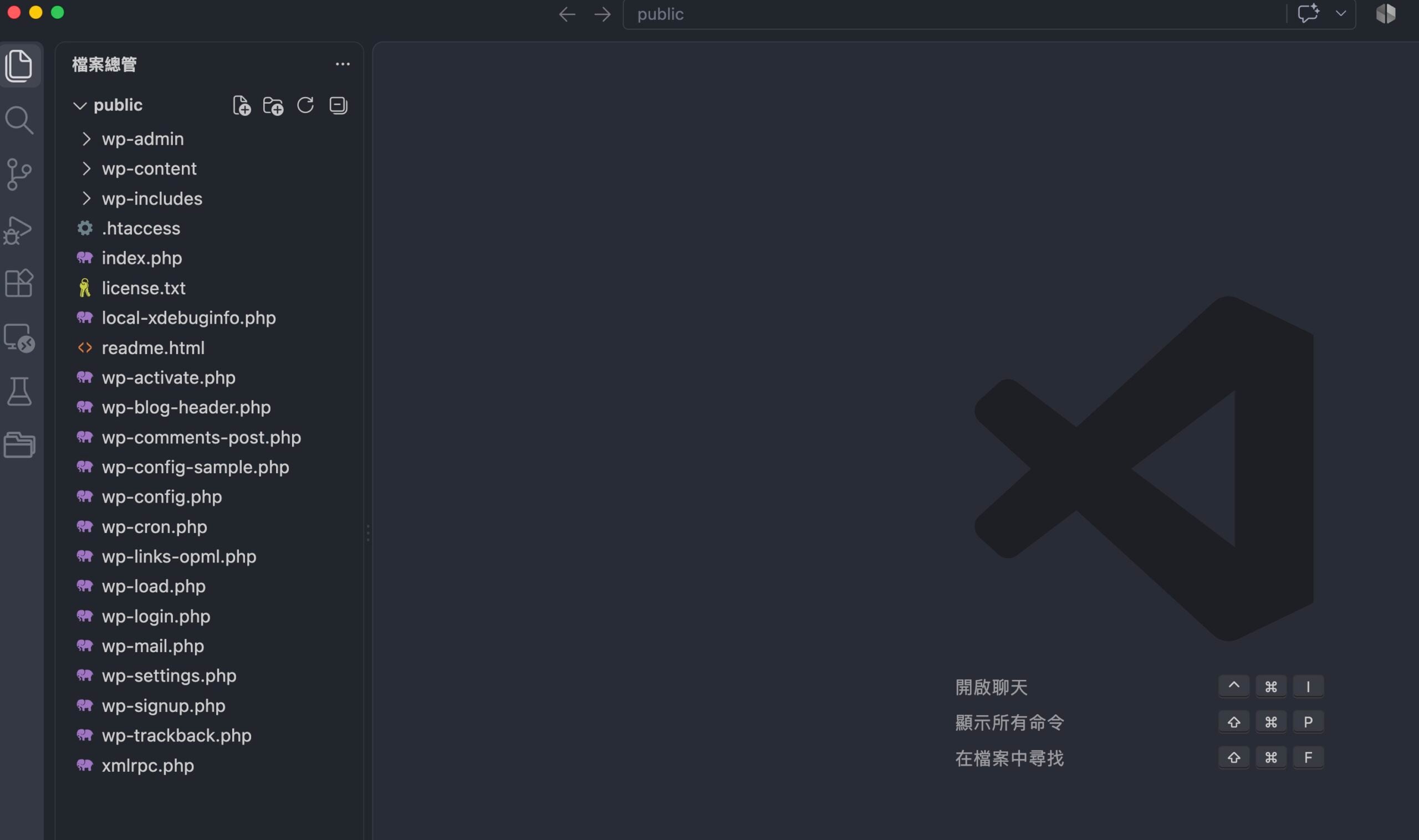Open the Remote Explorer view
The width and height of the screenshot is (1419, 840).
(x=19, y=338)
